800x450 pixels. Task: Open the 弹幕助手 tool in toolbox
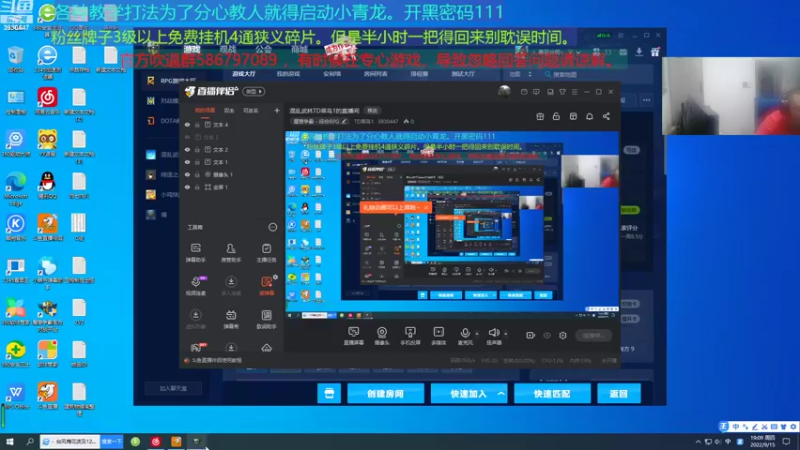(x=195, y=253)
